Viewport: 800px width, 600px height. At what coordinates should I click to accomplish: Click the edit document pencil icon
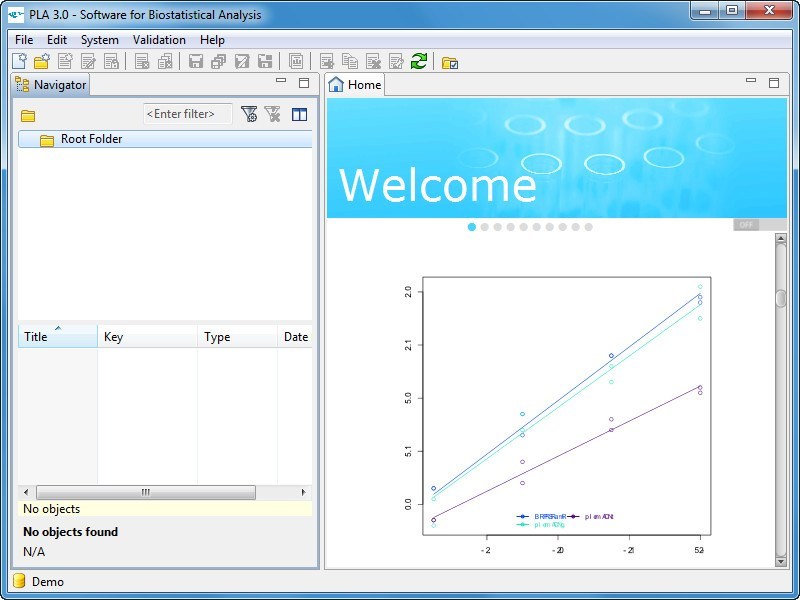click(x=88, y=61)
